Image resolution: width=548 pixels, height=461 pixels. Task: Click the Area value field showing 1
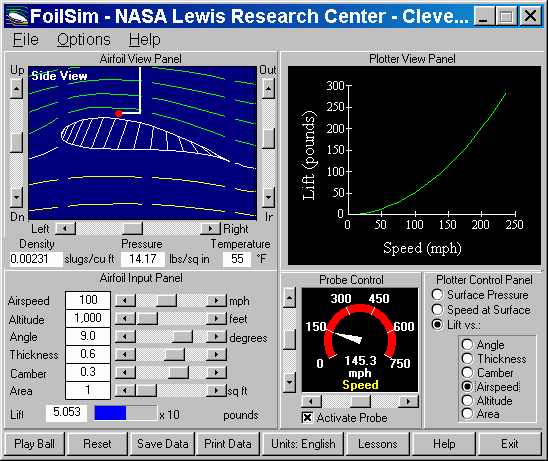tap(88, 390)
